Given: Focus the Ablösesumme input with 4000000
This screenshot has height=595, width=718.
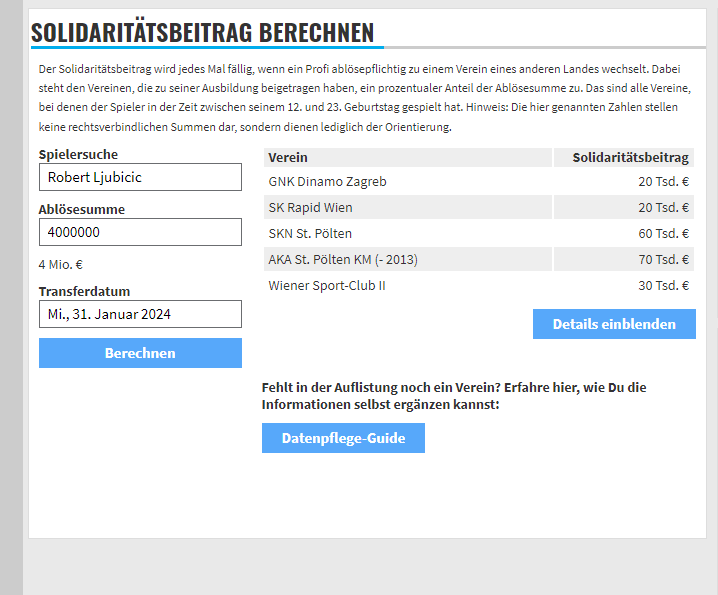Looking at the screenshot, I should click(x=140, y=232).
